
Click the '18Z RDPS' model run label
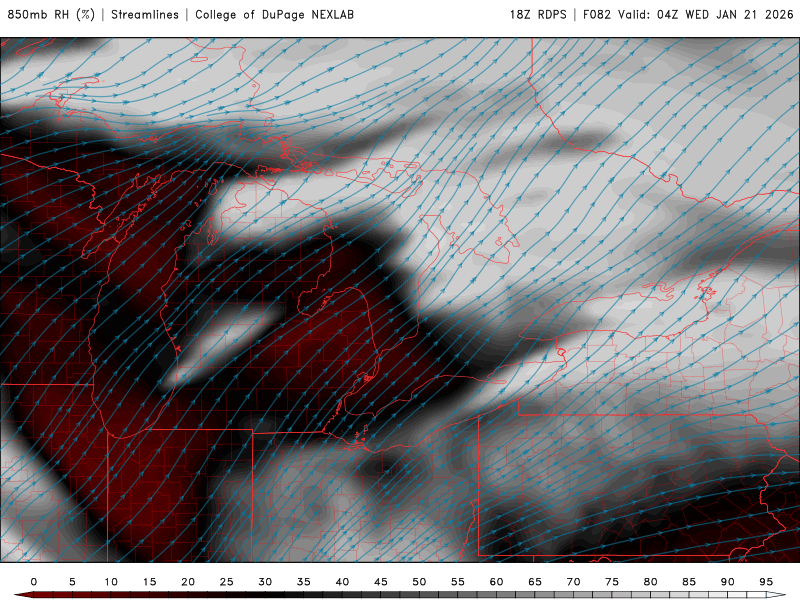pos(538,14)
